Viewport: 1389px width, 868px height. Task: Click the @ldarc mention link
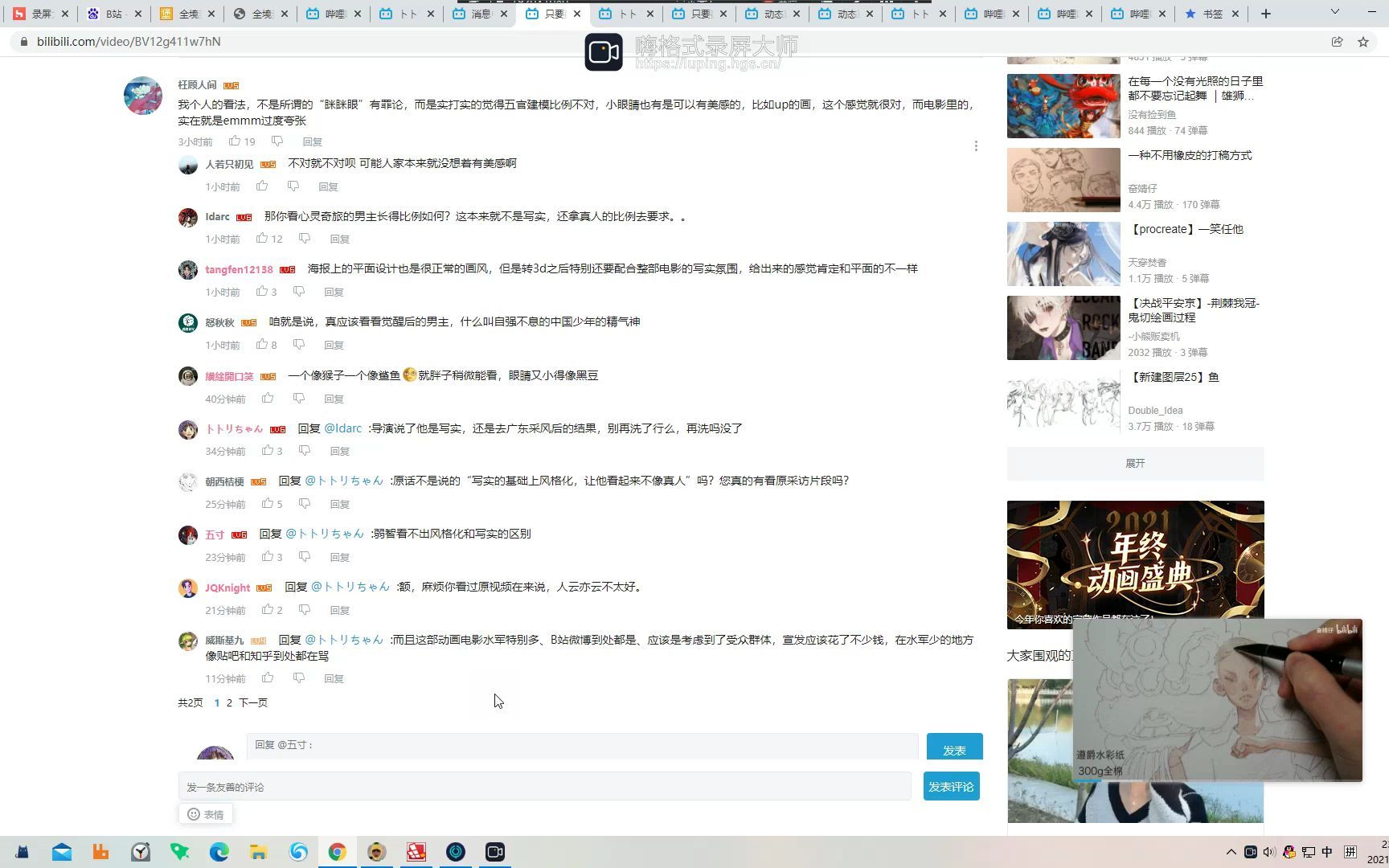point(343,428)
